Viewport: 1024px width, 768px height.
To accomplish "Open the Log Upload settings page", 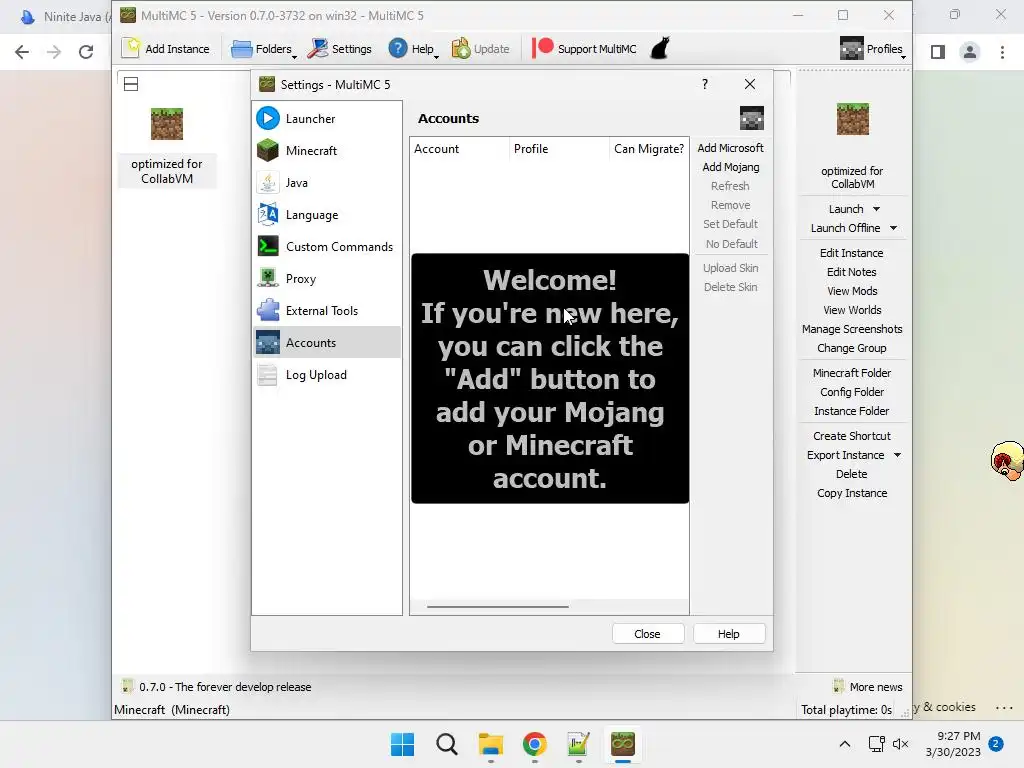I will coord(327,374).
